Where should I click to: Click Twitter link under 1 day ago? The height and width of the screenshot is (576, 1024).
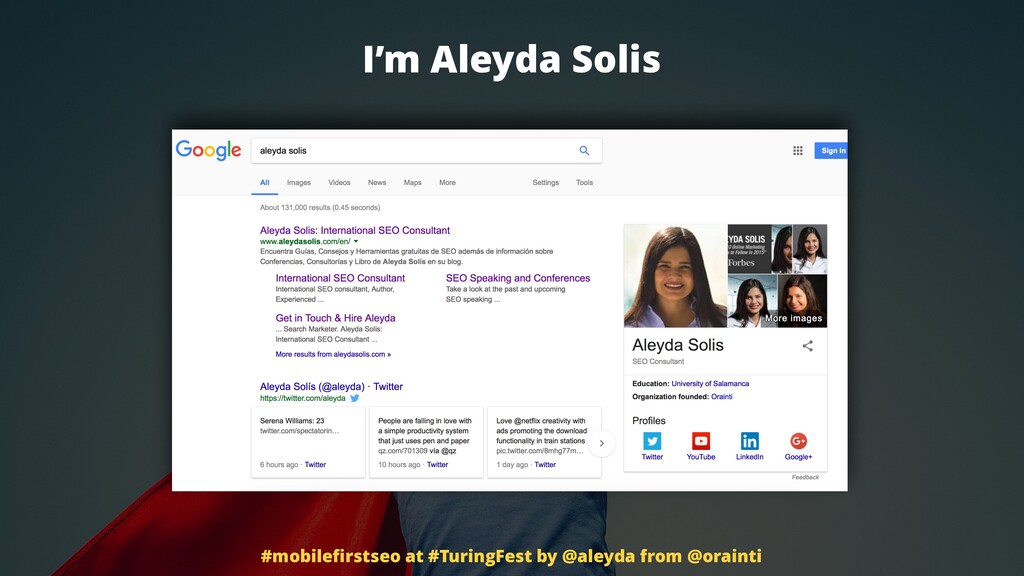[545, 464]
